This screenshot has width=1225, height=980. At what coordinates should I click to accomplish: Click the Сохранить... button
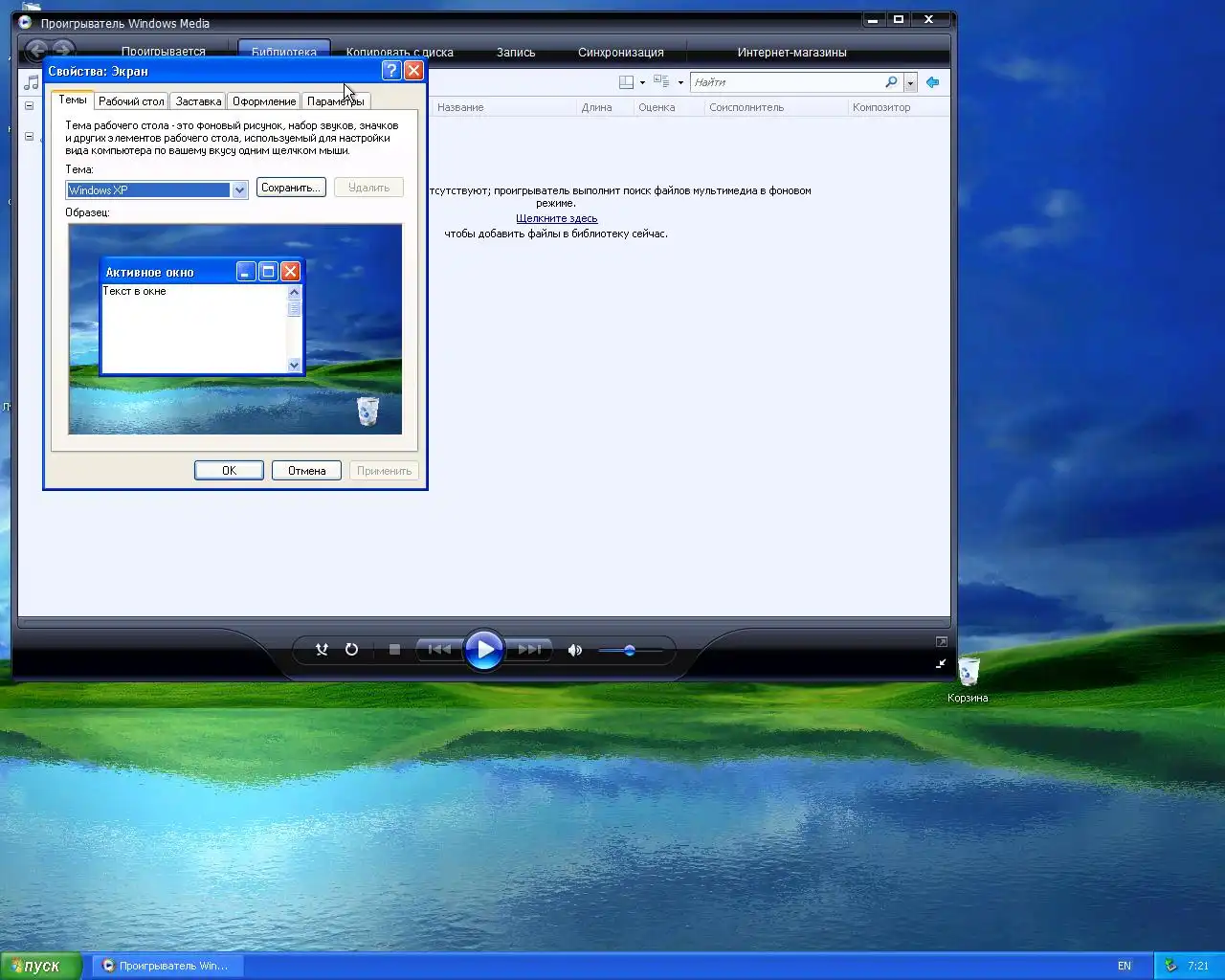tap(291, 188)
